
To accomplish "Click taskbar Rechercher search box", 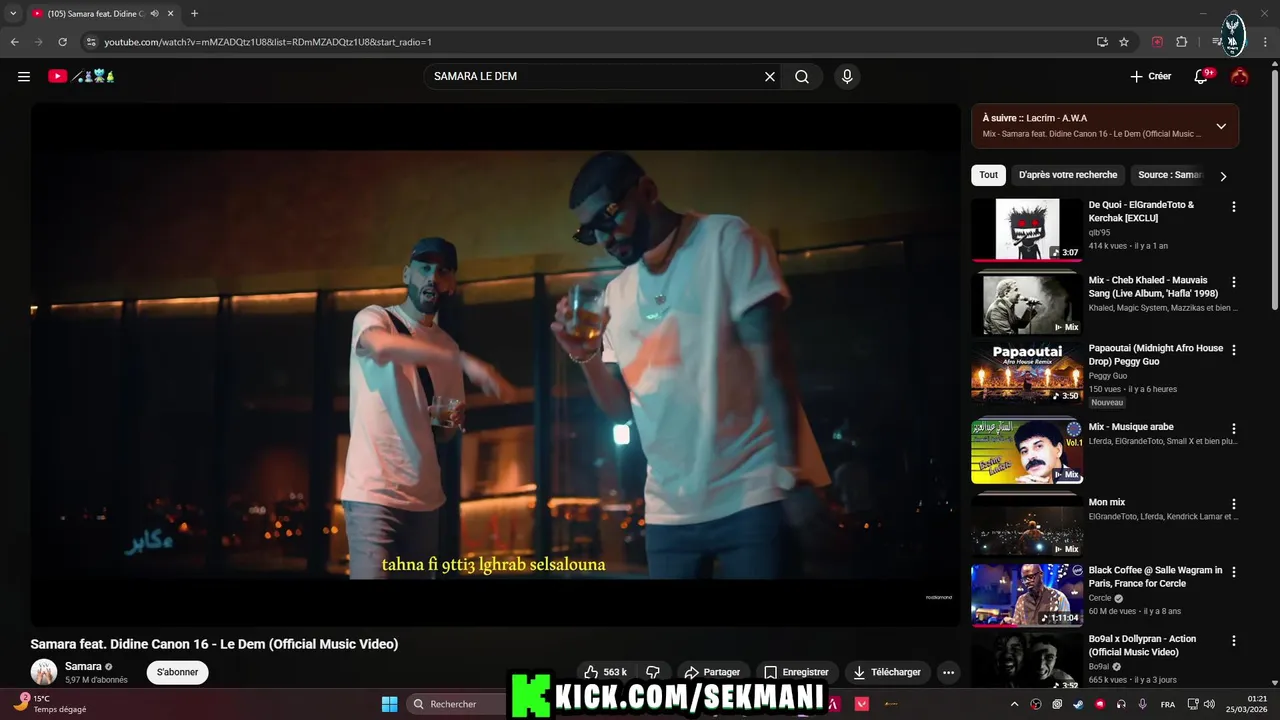I will coord(457,704).
